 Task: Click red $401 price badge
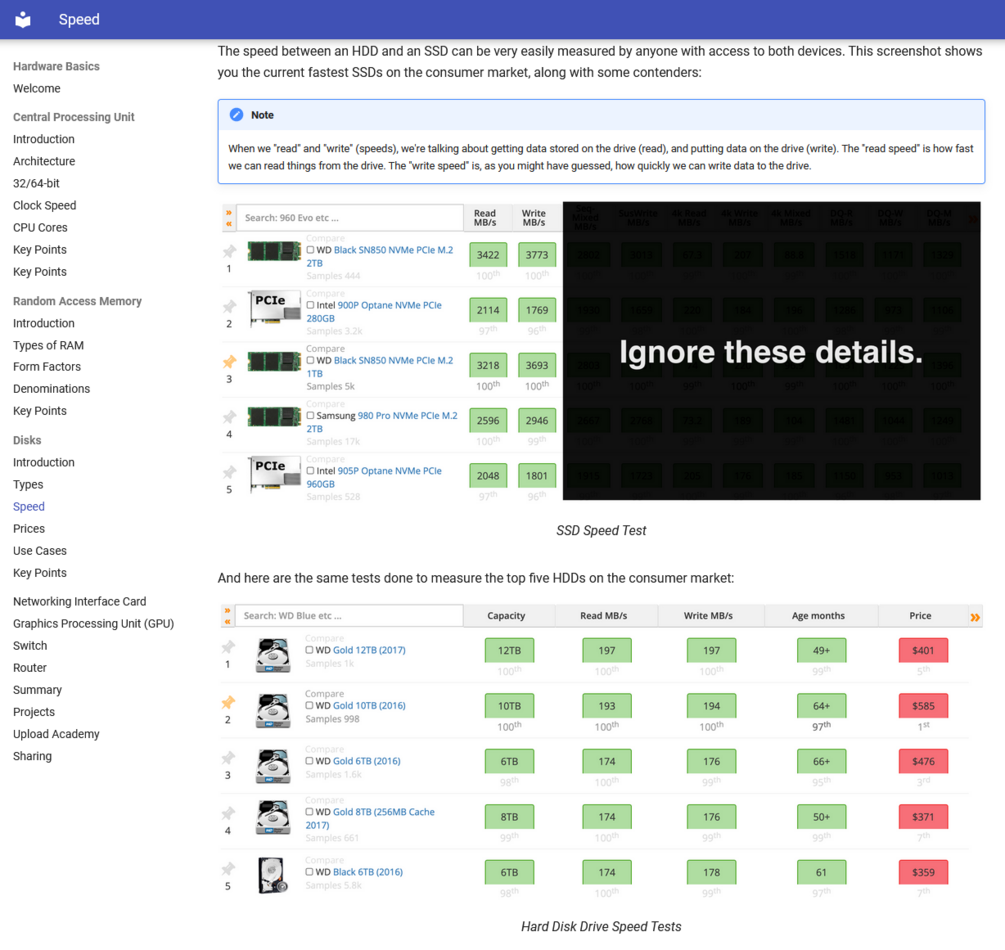point(923,650)
